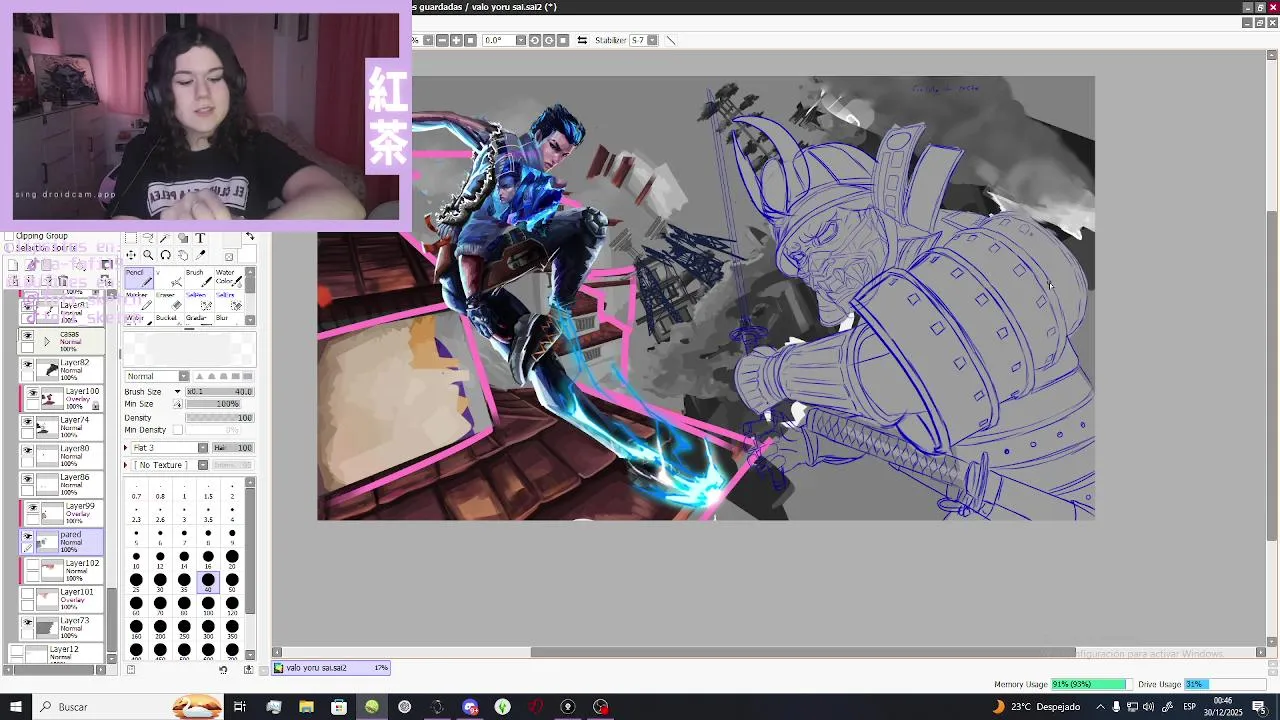Select the 40 brush size preset

208,581
